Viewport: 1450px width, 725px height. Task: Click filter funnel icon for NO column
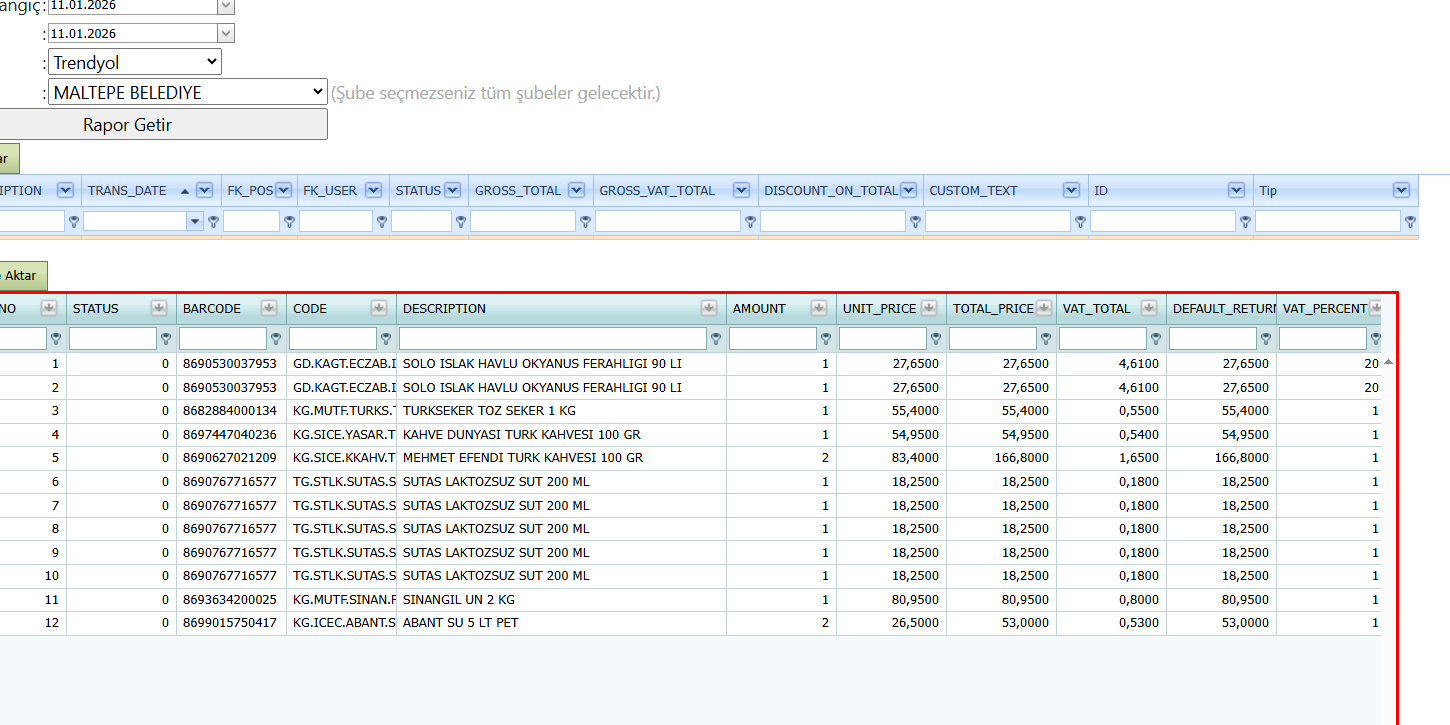(x=56, y=339)
